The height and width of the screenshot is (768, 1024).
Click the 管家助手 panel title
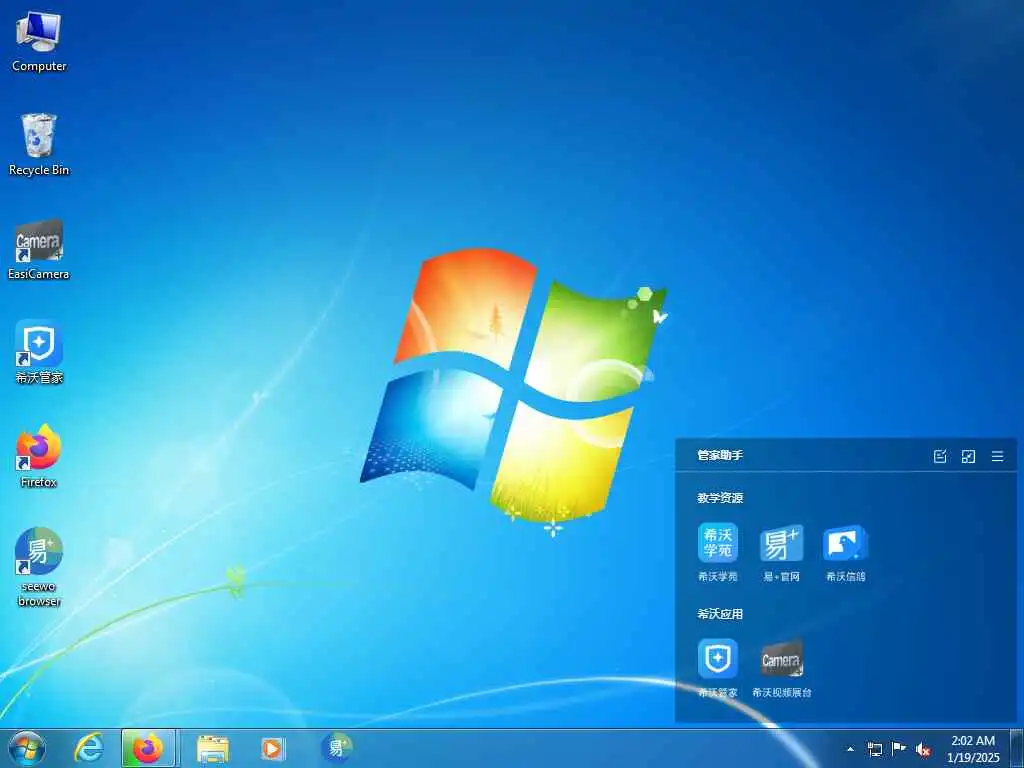tap(720, 455)
